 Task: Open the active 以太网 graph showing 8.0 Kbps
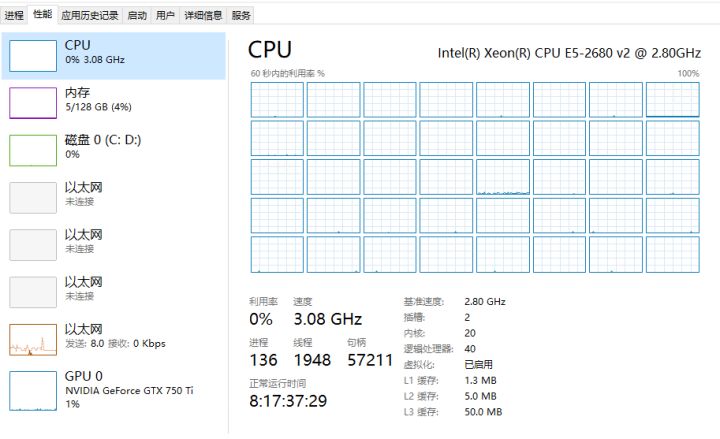[33, 339]
